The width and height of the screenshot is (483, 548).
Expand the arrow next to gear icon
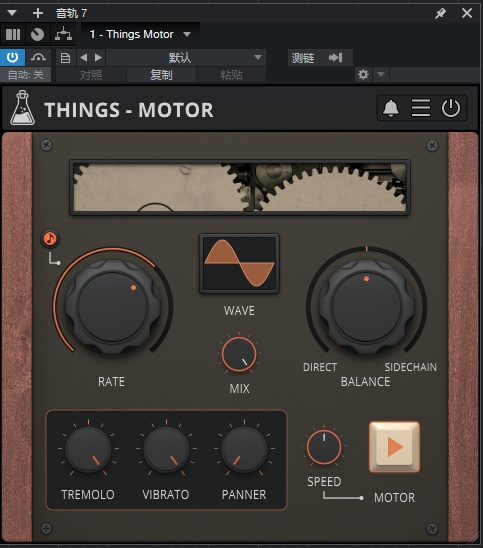(381, 74)
